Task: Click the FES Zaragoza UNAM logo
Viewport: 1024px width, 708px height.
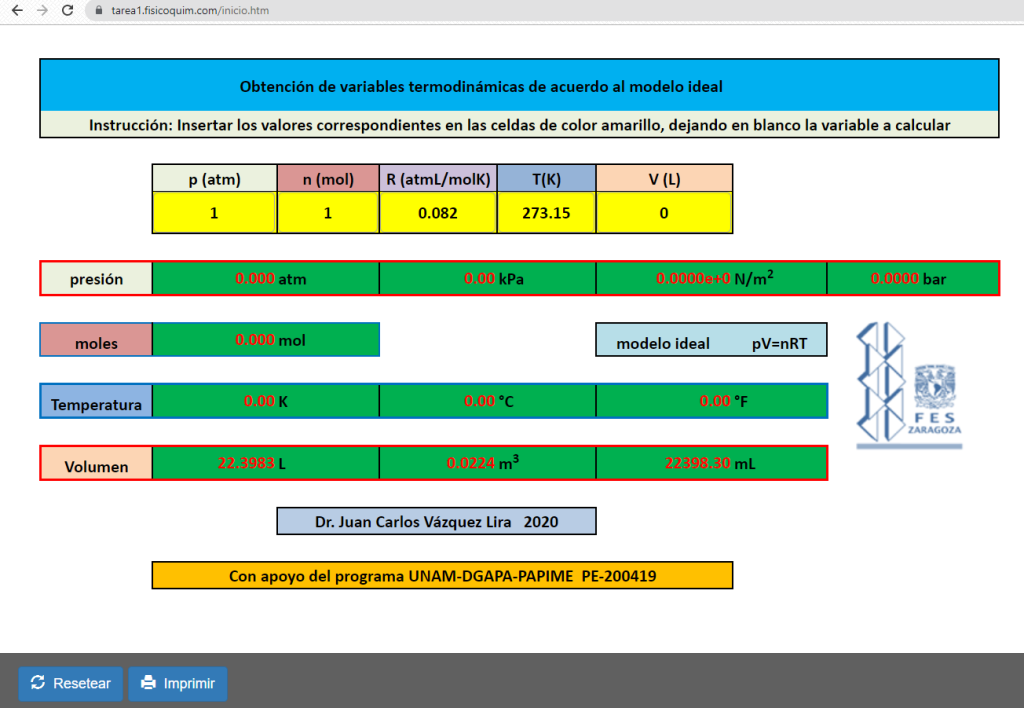Action: pyautogui.click(x=909, y=384)
